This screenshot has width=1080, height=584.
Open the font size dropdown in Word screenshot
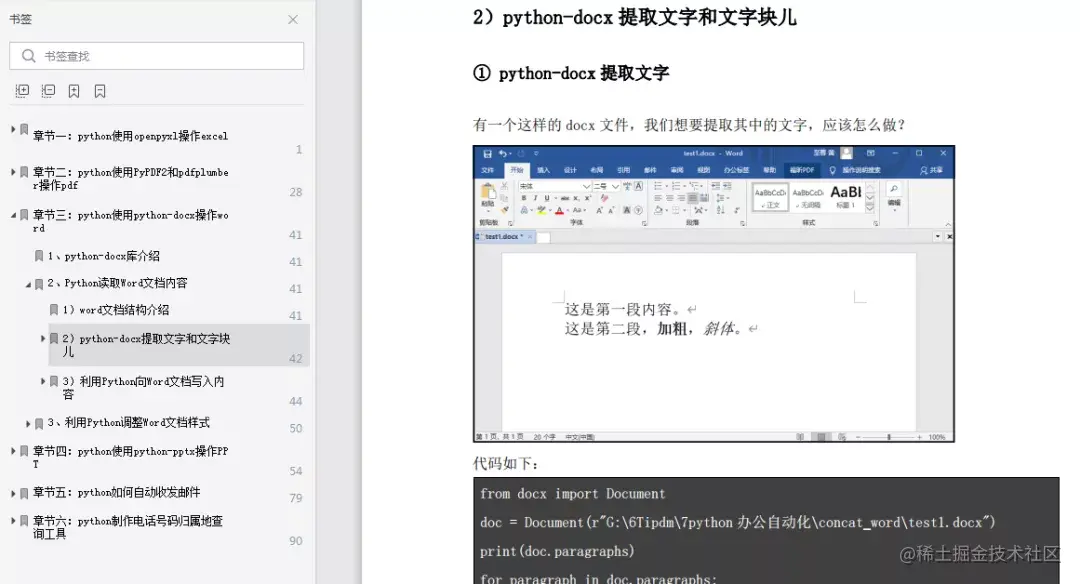click(616, 185)
